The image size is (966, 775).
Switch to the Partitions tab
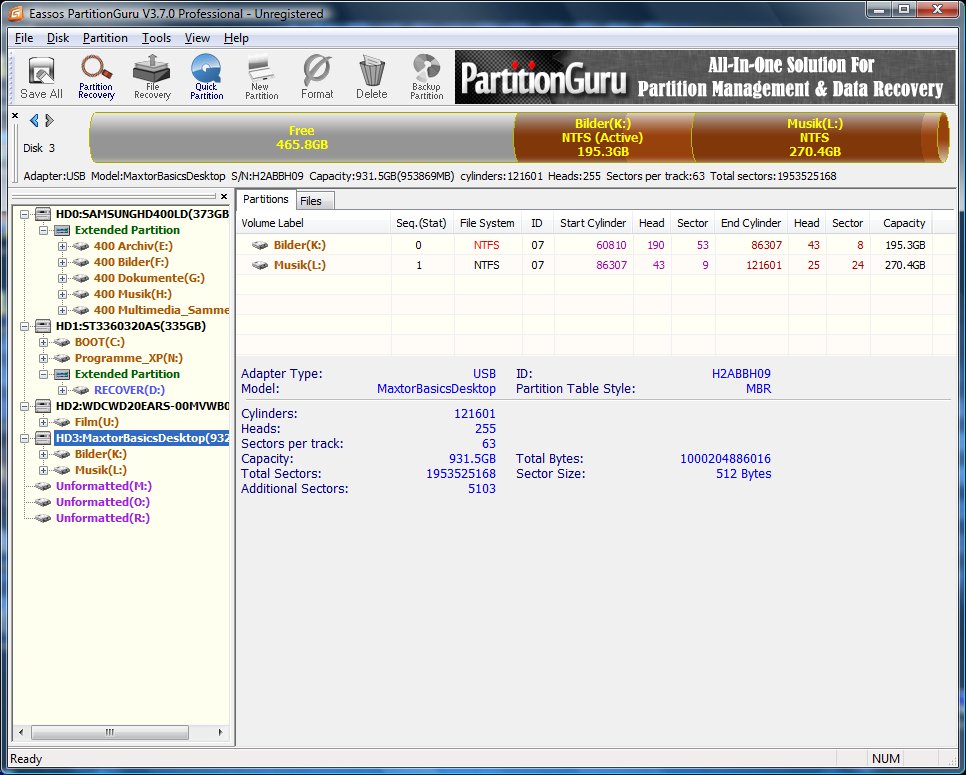[266, 199]
